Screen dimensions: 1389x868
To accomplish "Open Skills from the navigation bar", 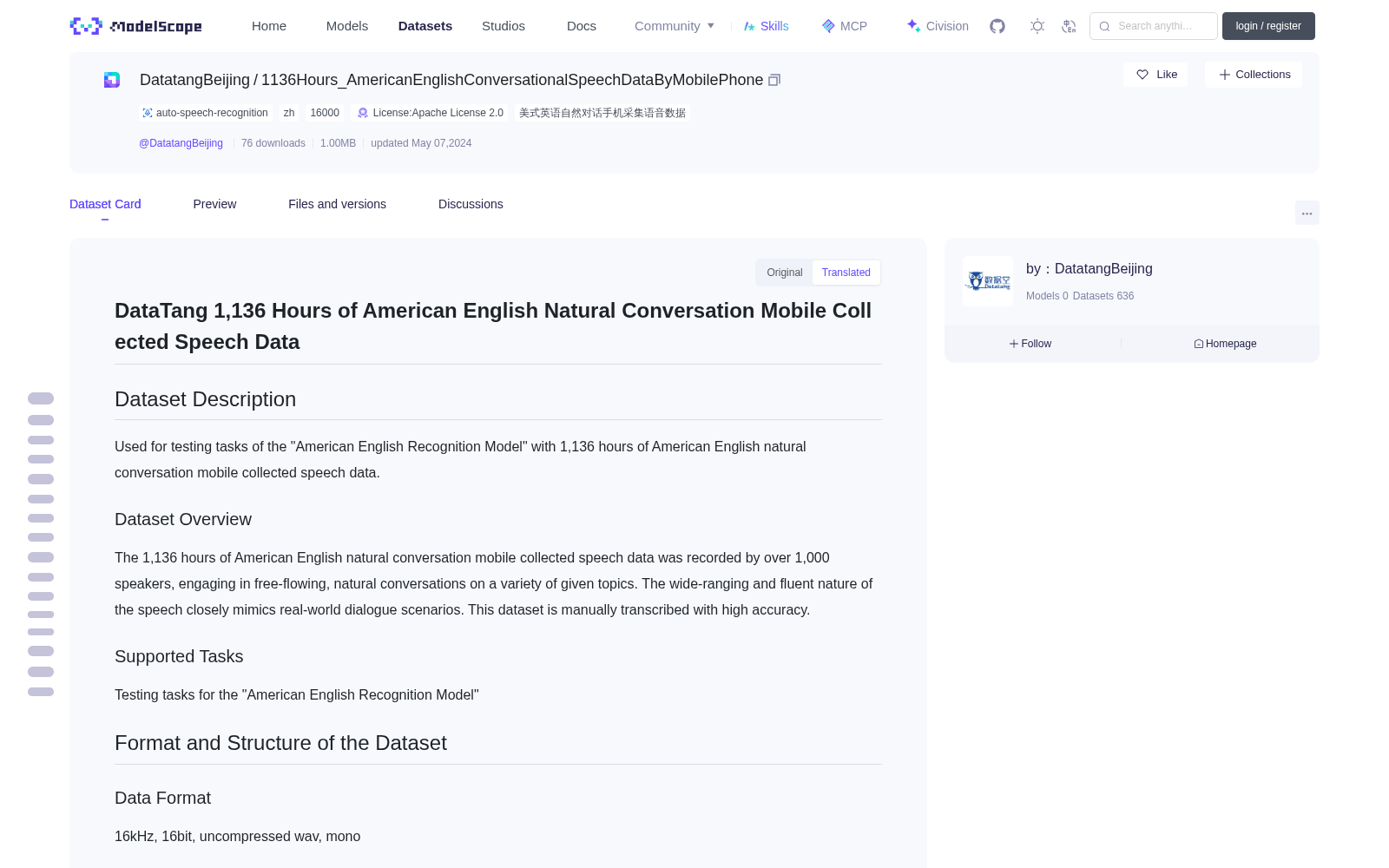I will tap(766, 26).
